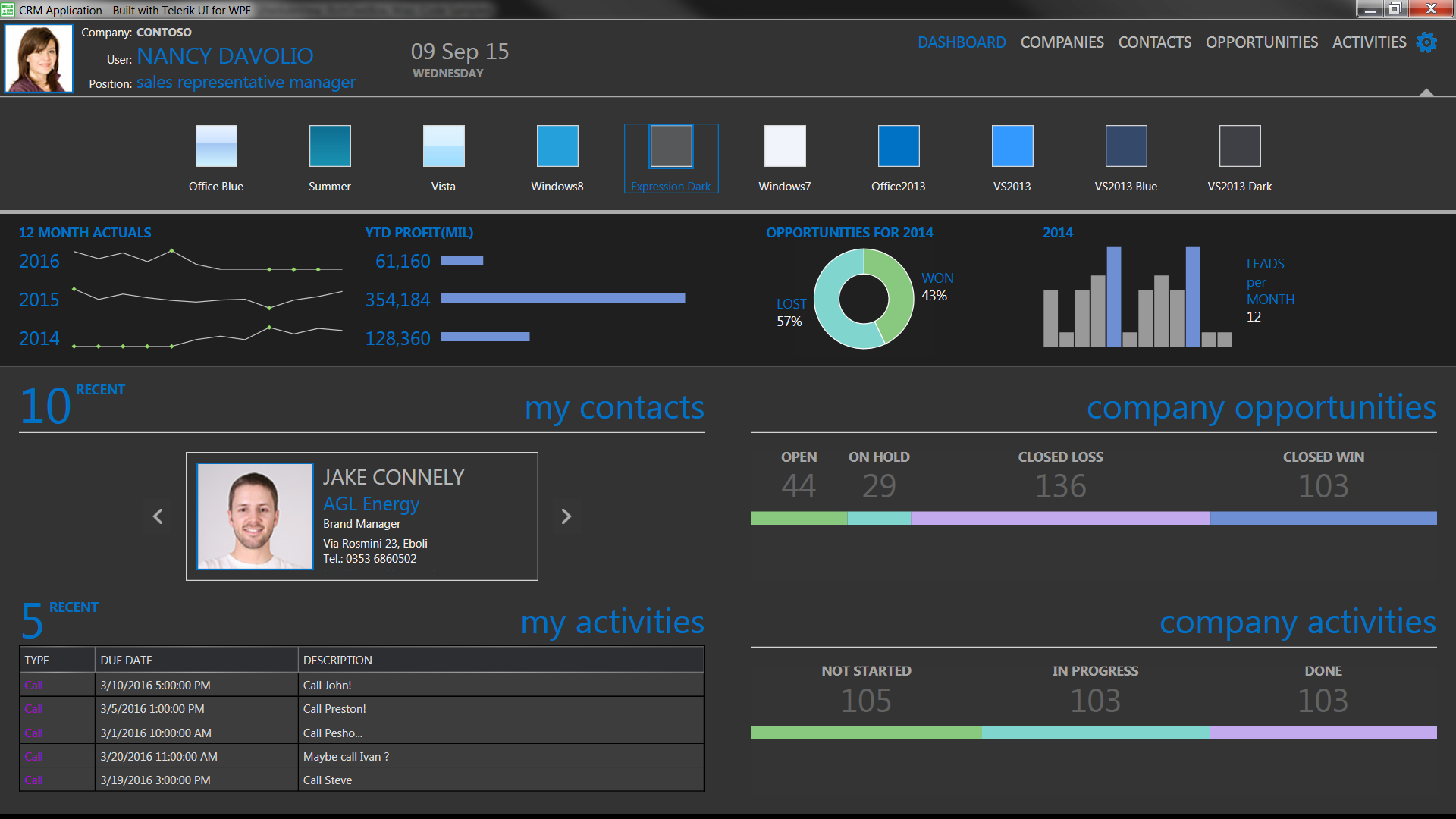Select the Windows7 theme icon
The height and width of the screenshot is (819, 1456).
click(x=785, y=146)
